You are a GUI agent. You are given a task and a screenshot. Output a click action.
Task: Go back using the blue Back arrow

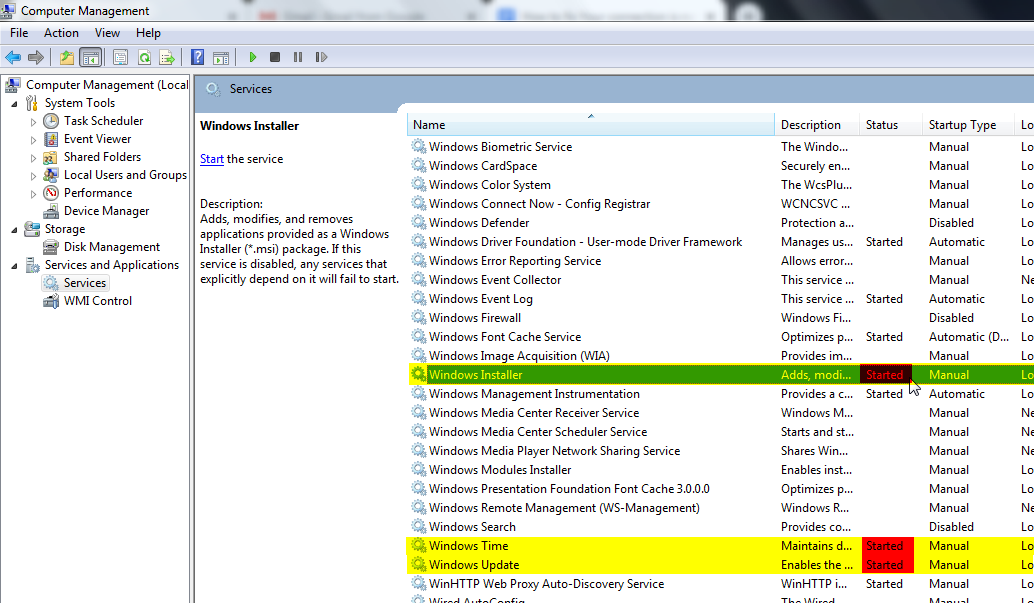[x=13, y=57]
